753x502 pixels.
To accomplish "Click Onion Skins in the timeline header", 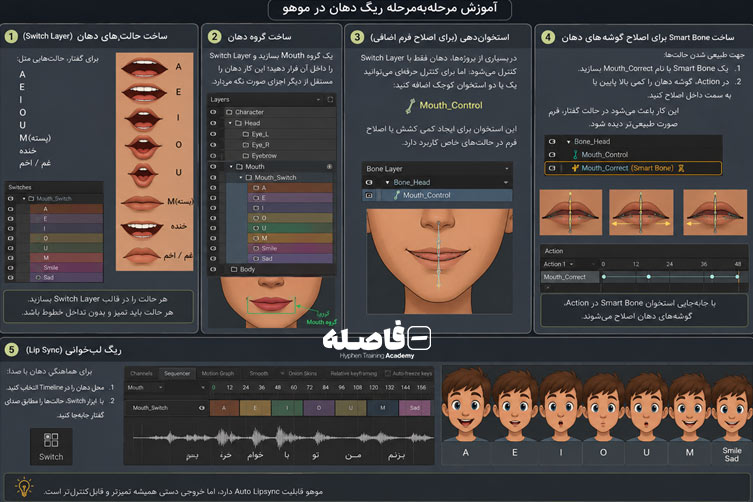I will [x=303, y=373].
